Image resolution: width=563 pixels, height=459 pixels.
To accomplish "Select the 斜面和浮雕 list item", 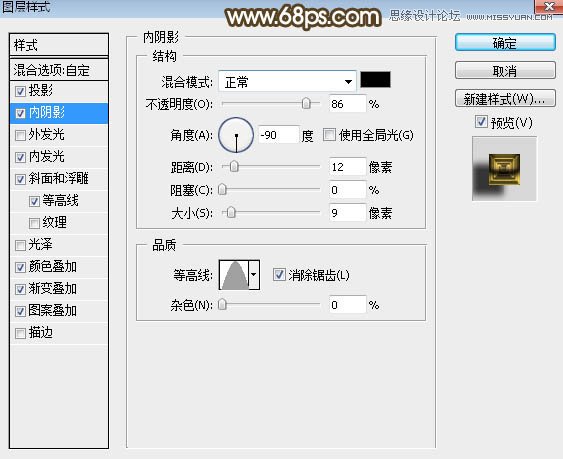I will 59,179.
